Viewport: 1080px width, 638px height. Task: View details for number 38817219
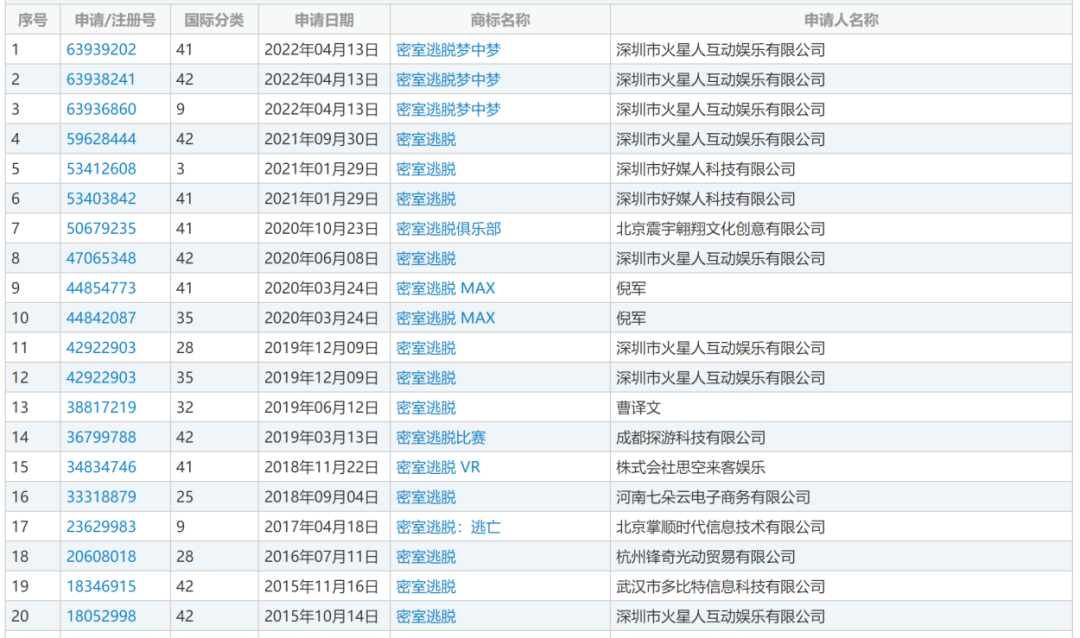(101, 408)
